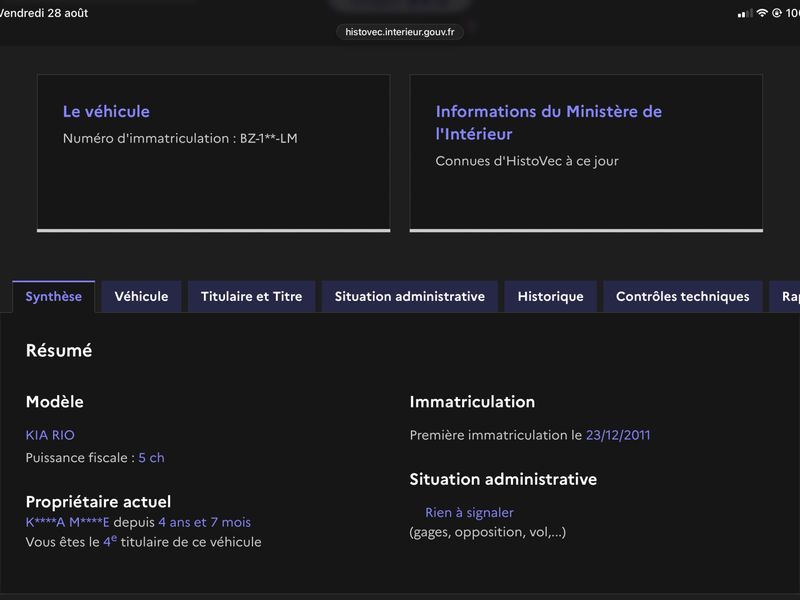The image size is (800, 600).
Task: Click the 4 ans et 7 mois duration
Action: click(x=205, y=522)
